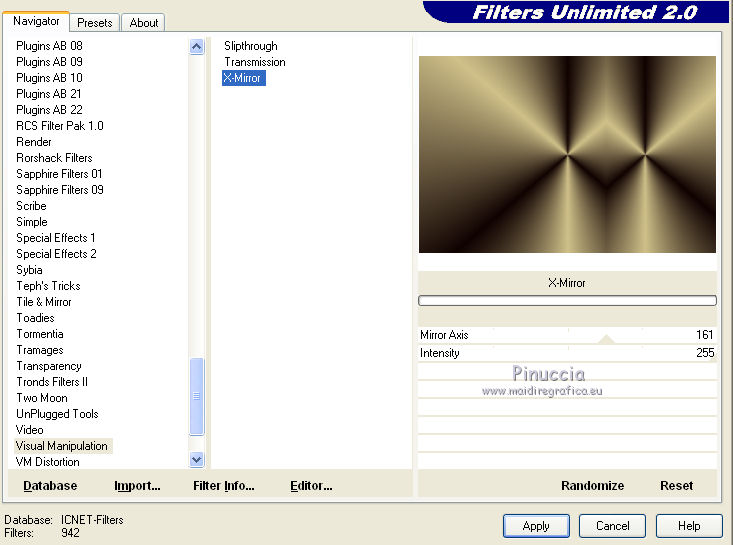Open the About tab

(144, 23)
